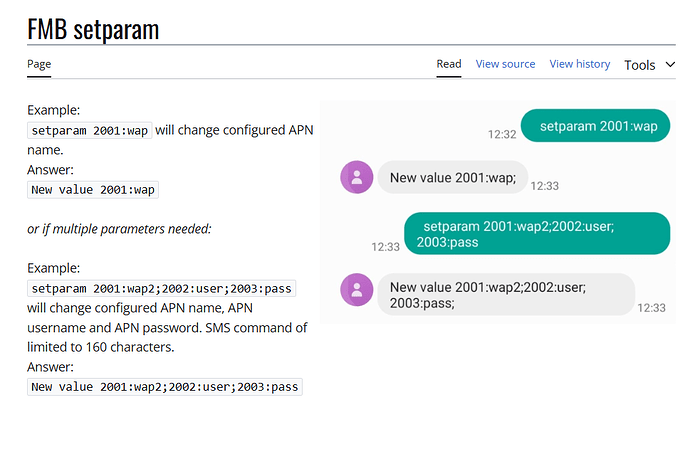This screenshot has height=469, width=690.
Task: Click the FMB setparam page title
Action: click(93, 29)
